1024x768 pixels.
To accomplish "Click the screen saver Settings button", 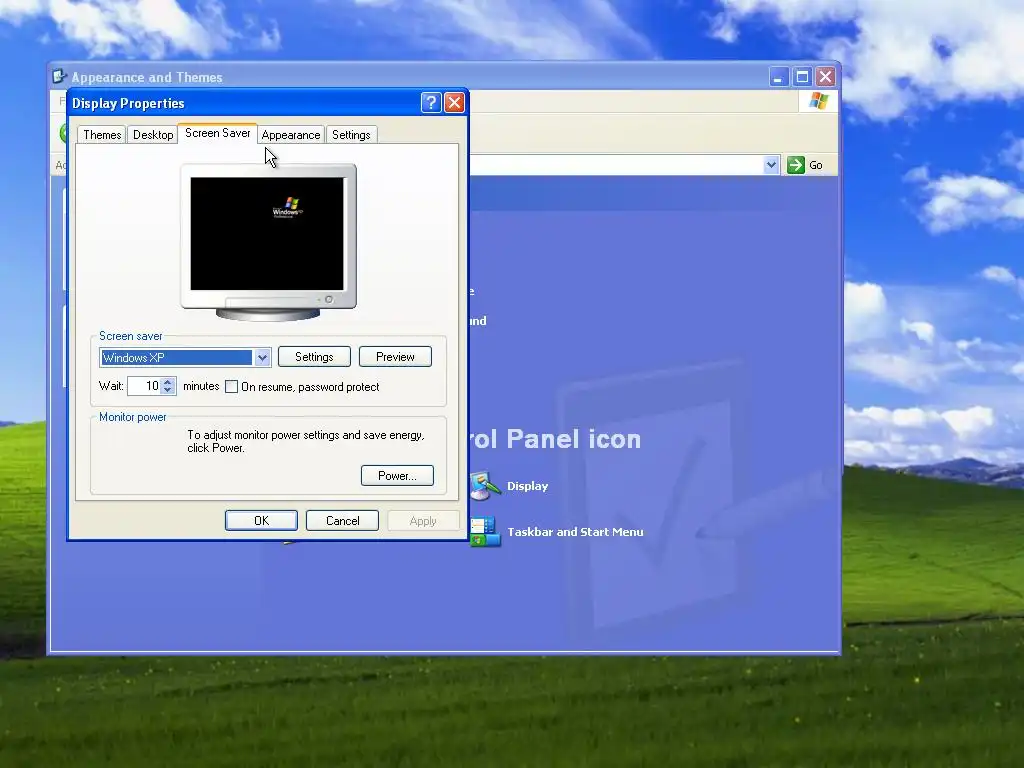I will click(x=314, y=357).
